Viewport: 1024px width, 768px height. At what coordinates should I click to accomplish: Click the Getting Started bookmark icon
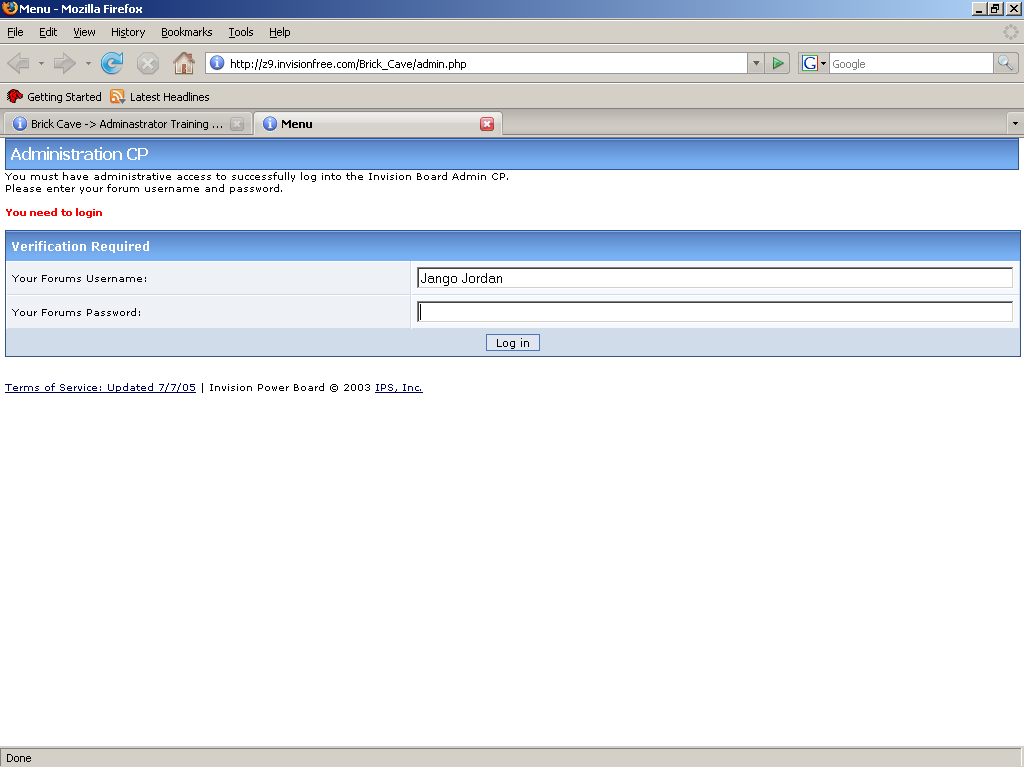[x=14, y=97]
